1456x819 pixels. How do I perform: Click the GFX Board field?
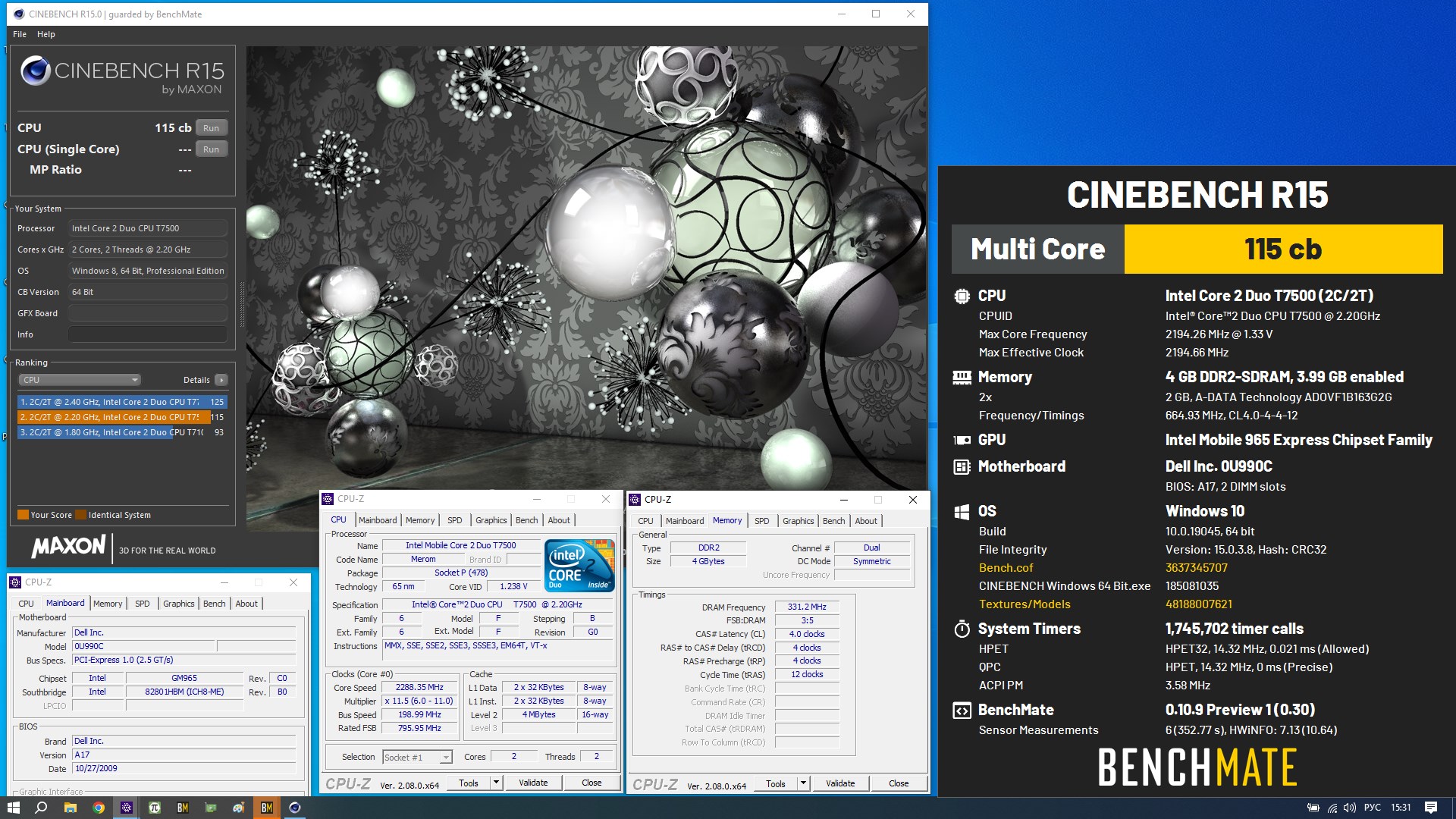tap(148, 313)
